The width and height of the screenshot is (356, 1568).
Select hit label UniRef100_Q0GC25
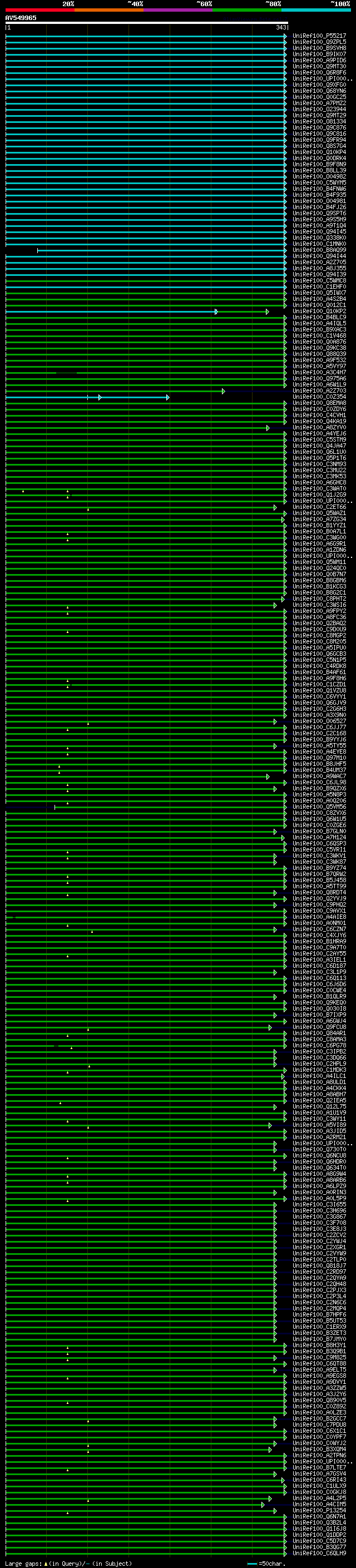coord(319,97)
